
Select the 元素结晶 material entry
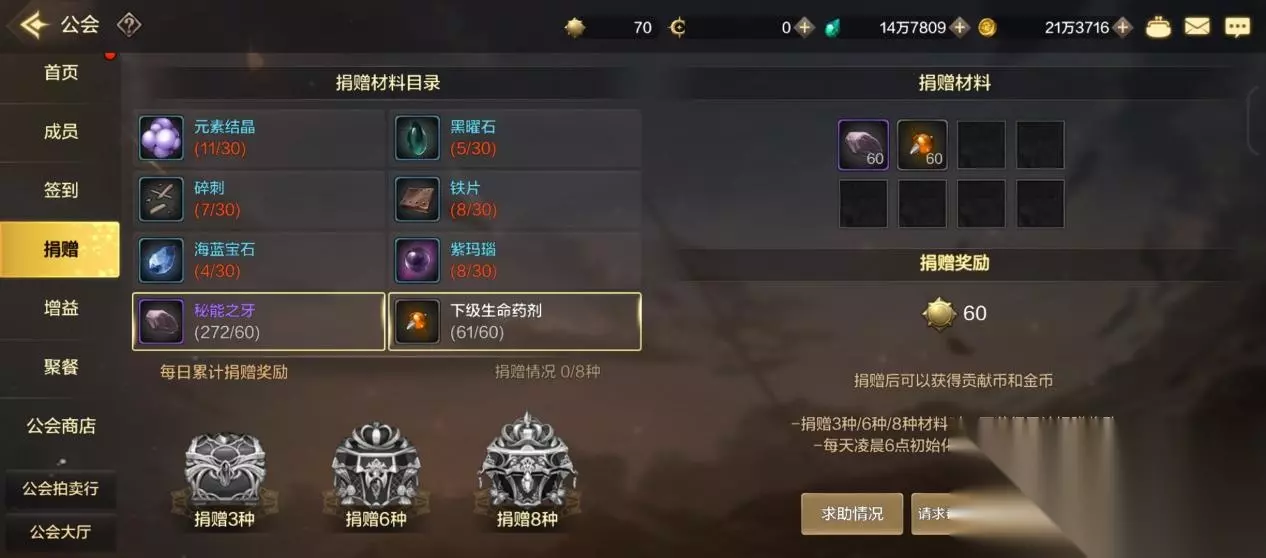pyautogui.click(x=259, y=138)
